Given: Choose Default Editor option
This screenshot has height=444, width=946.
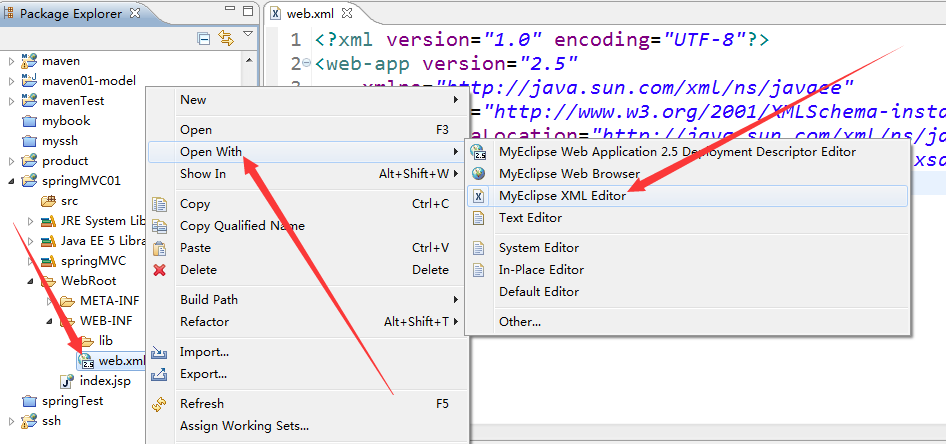Looking at the screenshot, I should [687, 292].
